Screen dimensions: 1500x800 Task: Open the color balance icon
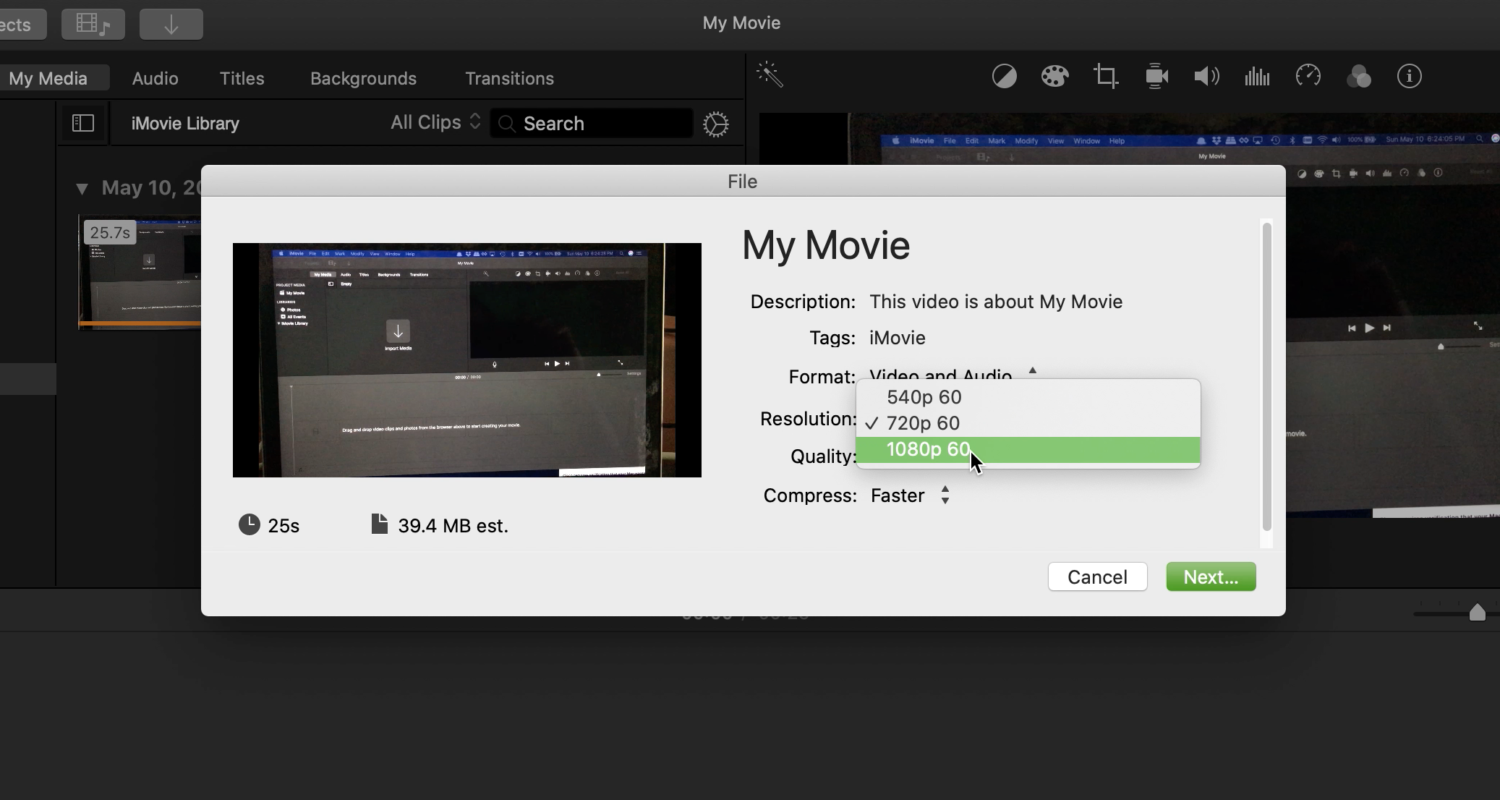(1004, 76)
